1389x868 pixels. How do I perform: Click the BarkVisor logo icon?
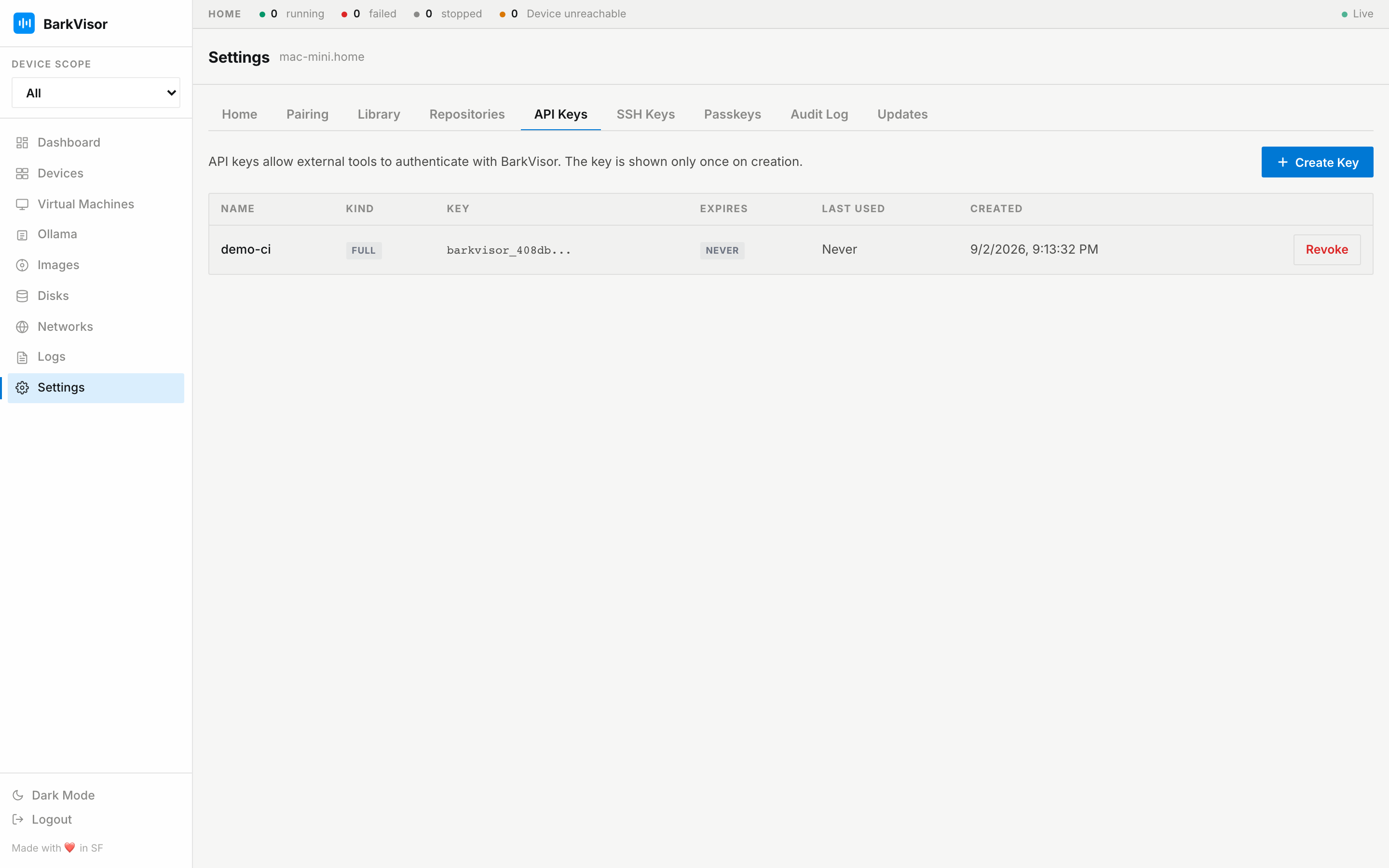coord(24,24)
